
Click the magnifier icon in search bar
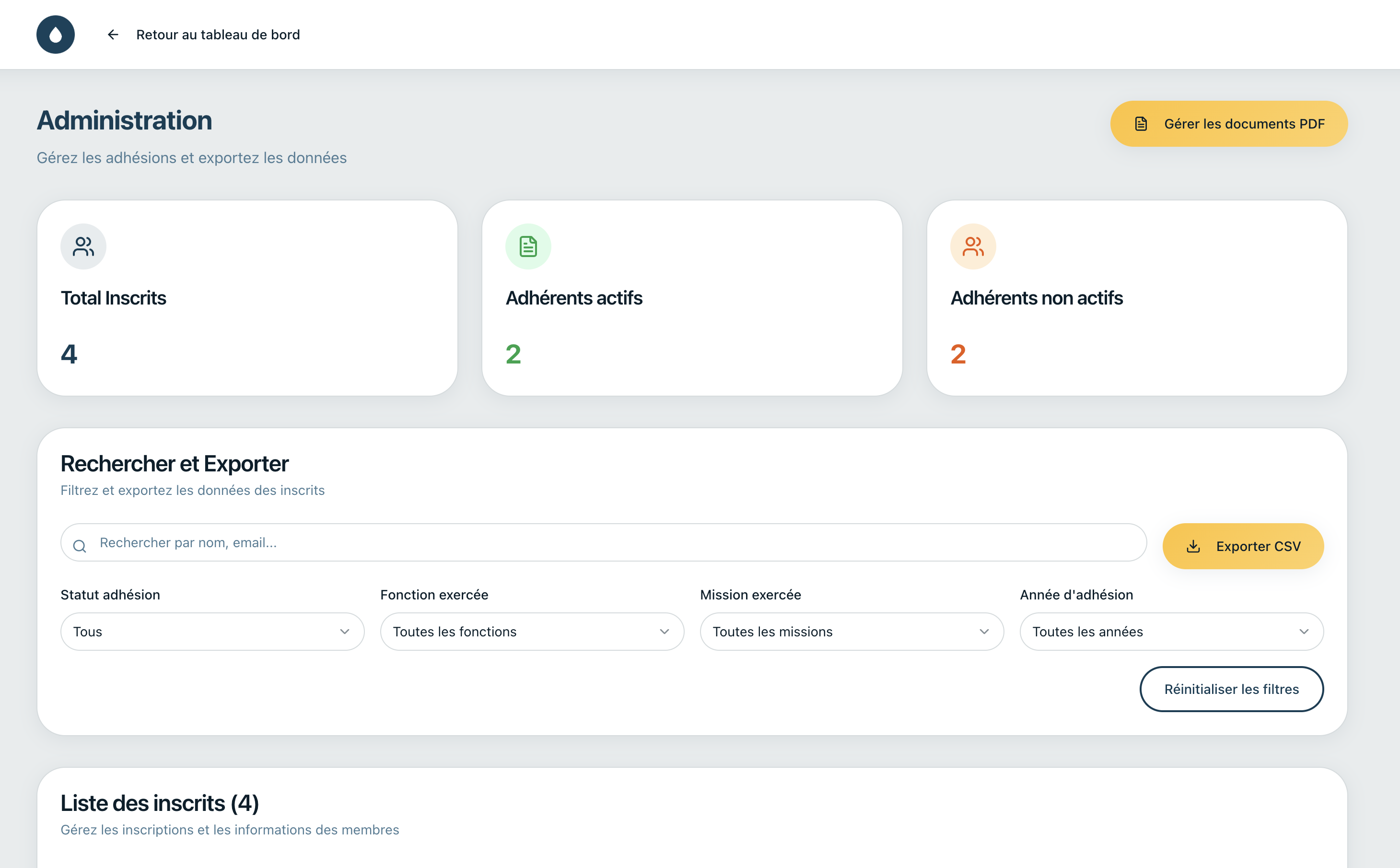click(80, 546)
